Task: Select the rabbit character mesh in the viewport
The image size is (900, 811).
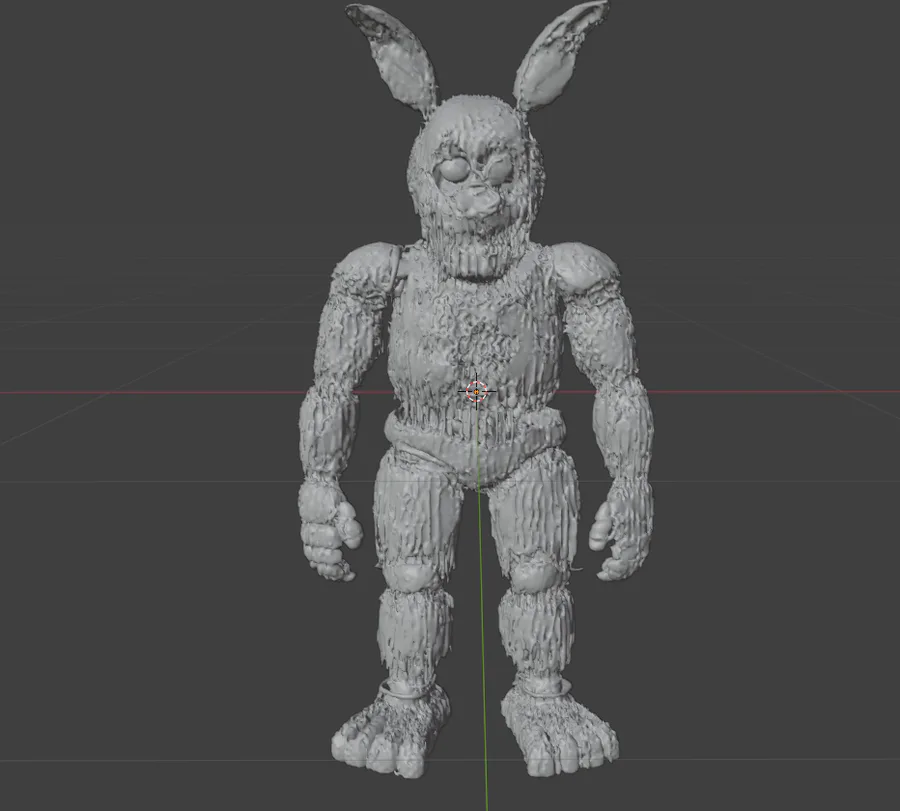Action: (x=475, y=390)
